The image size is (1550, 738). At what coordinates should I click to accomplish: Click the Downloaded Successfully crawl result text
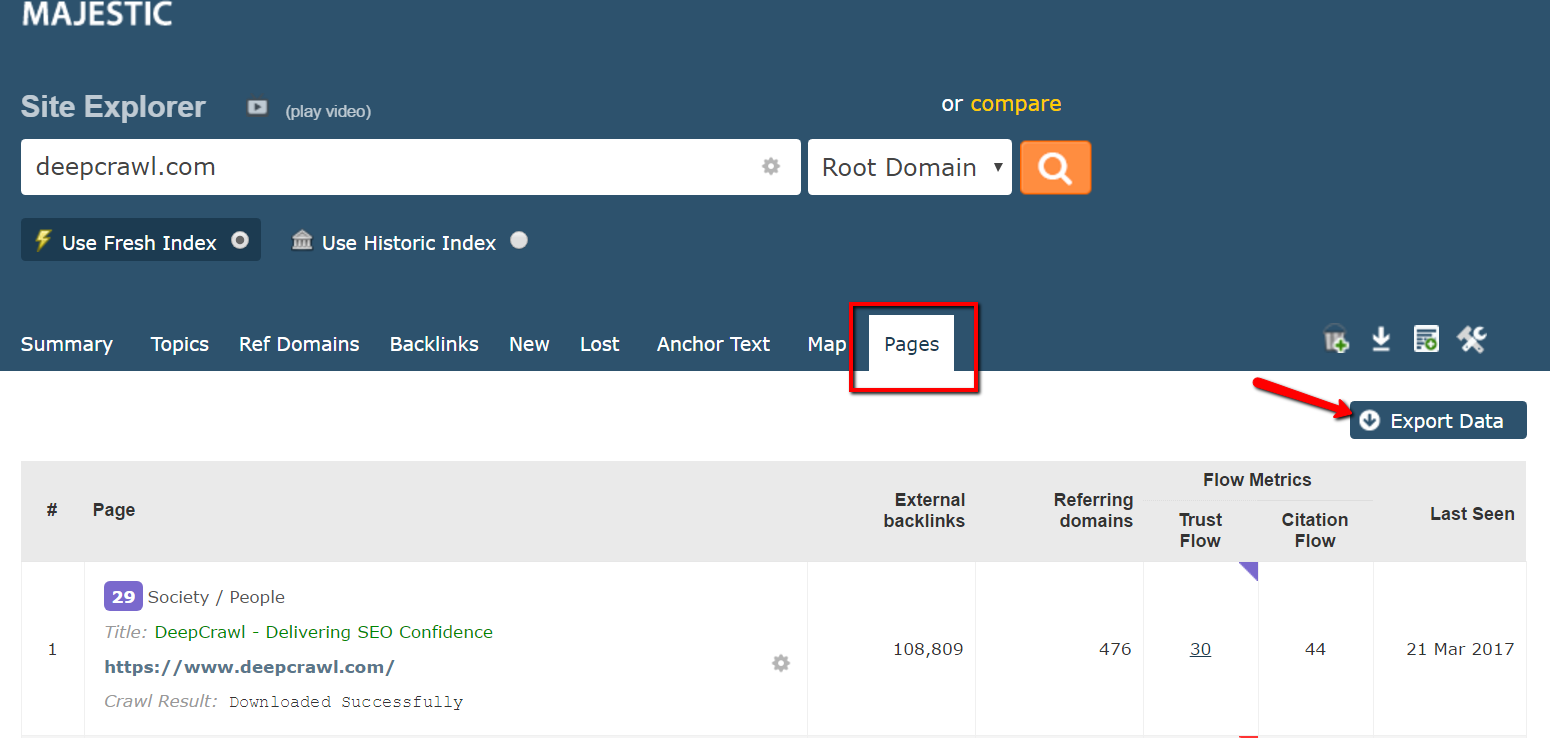[x=346, y=702]
